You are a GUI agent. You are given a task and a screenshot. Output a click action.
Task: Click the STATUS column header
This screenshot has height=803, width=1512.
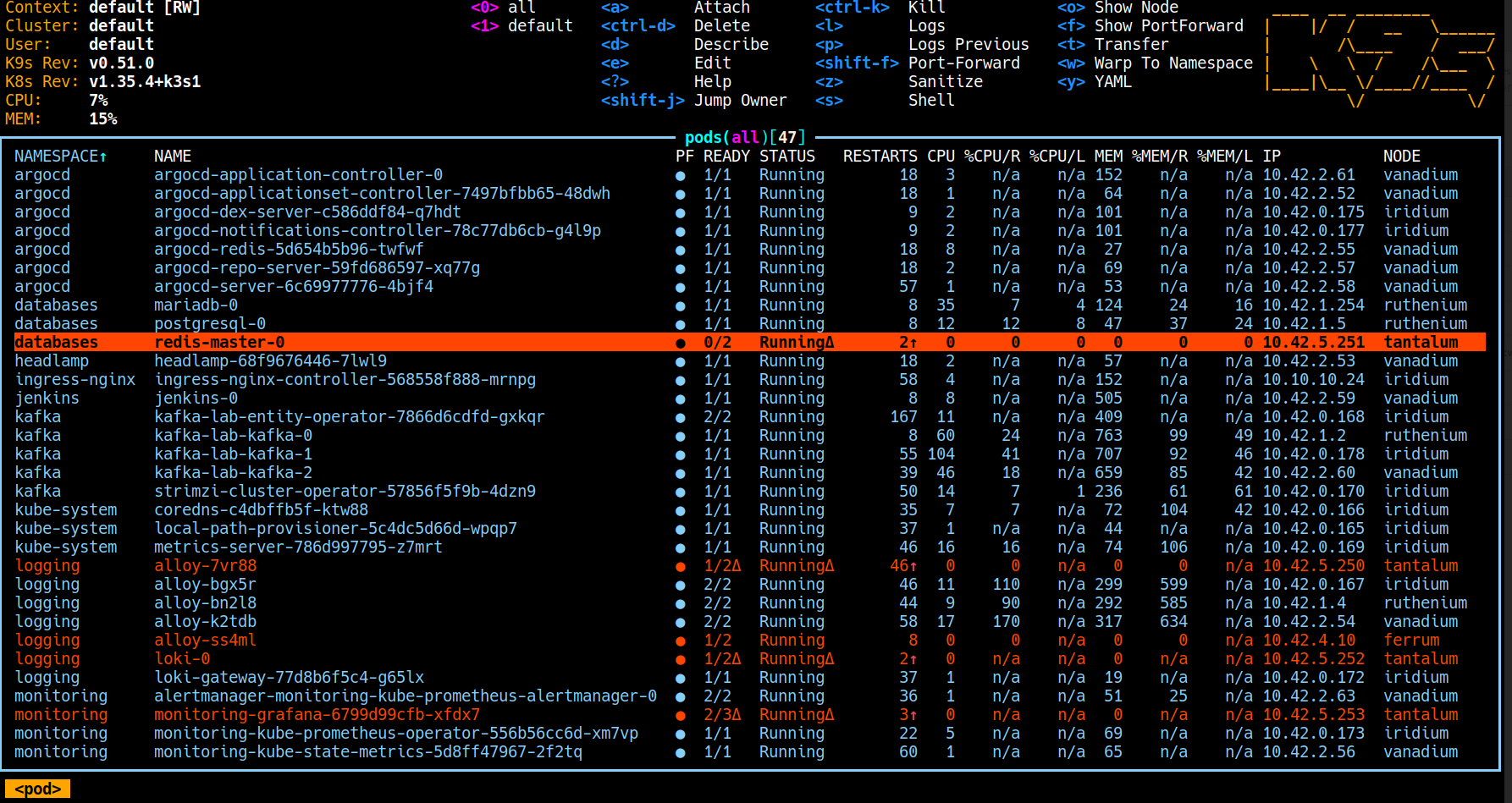point(787,157)
